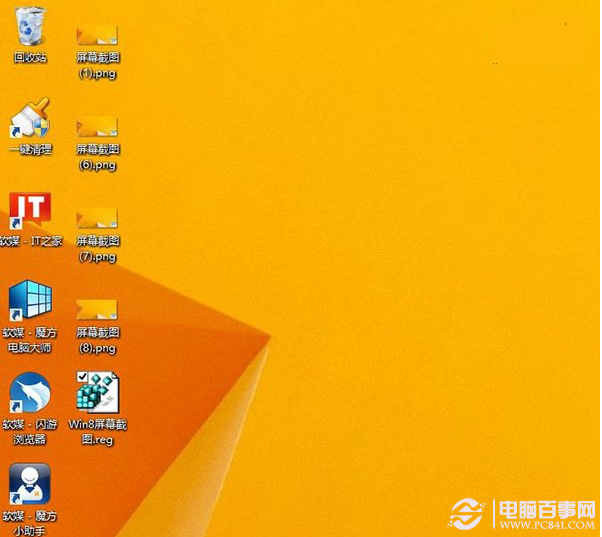Select the 魔方小助手 assistant shortcut icon
The height and width of the screenshot is (537, 602).
pos(30,484)
